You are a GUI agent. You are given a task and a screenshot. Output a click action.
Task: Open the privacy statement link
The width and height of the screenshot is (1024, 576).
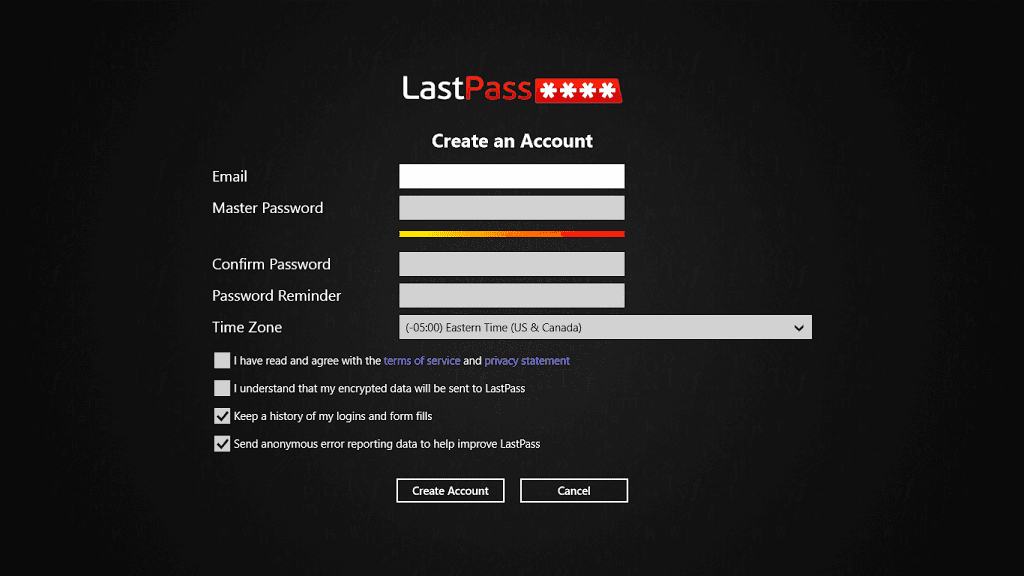527,360
